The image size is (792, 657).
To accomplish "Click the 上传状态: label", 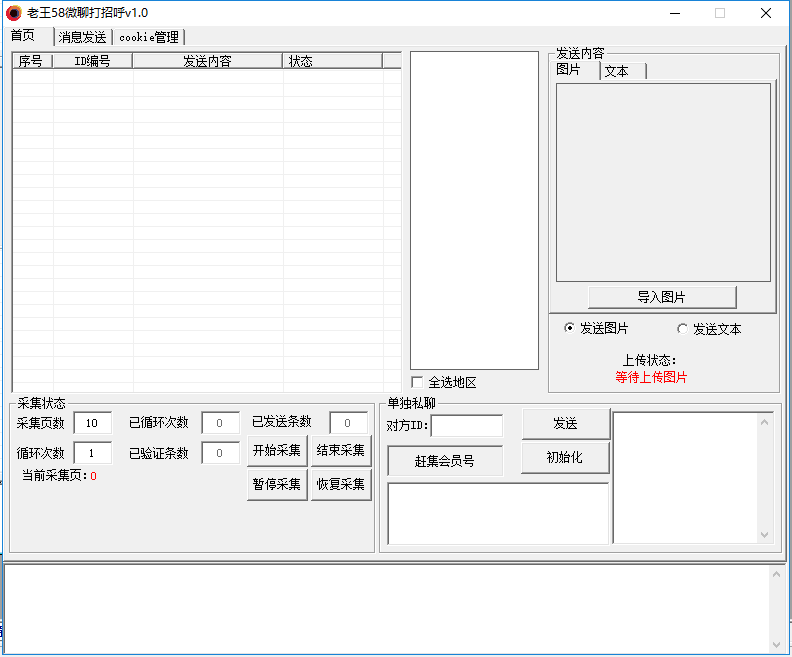I will tap(649, 360).
